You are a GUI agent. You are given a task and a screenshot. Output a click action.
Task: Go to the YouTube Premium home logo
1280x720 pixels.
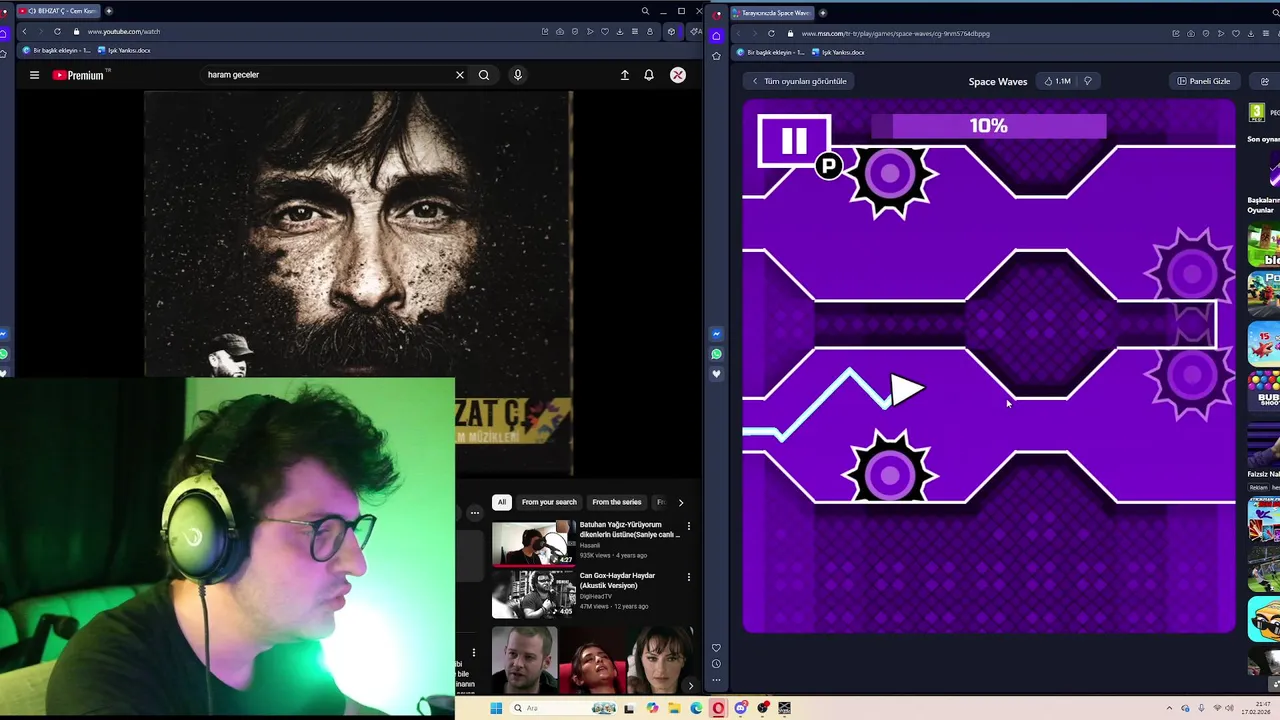79,75
